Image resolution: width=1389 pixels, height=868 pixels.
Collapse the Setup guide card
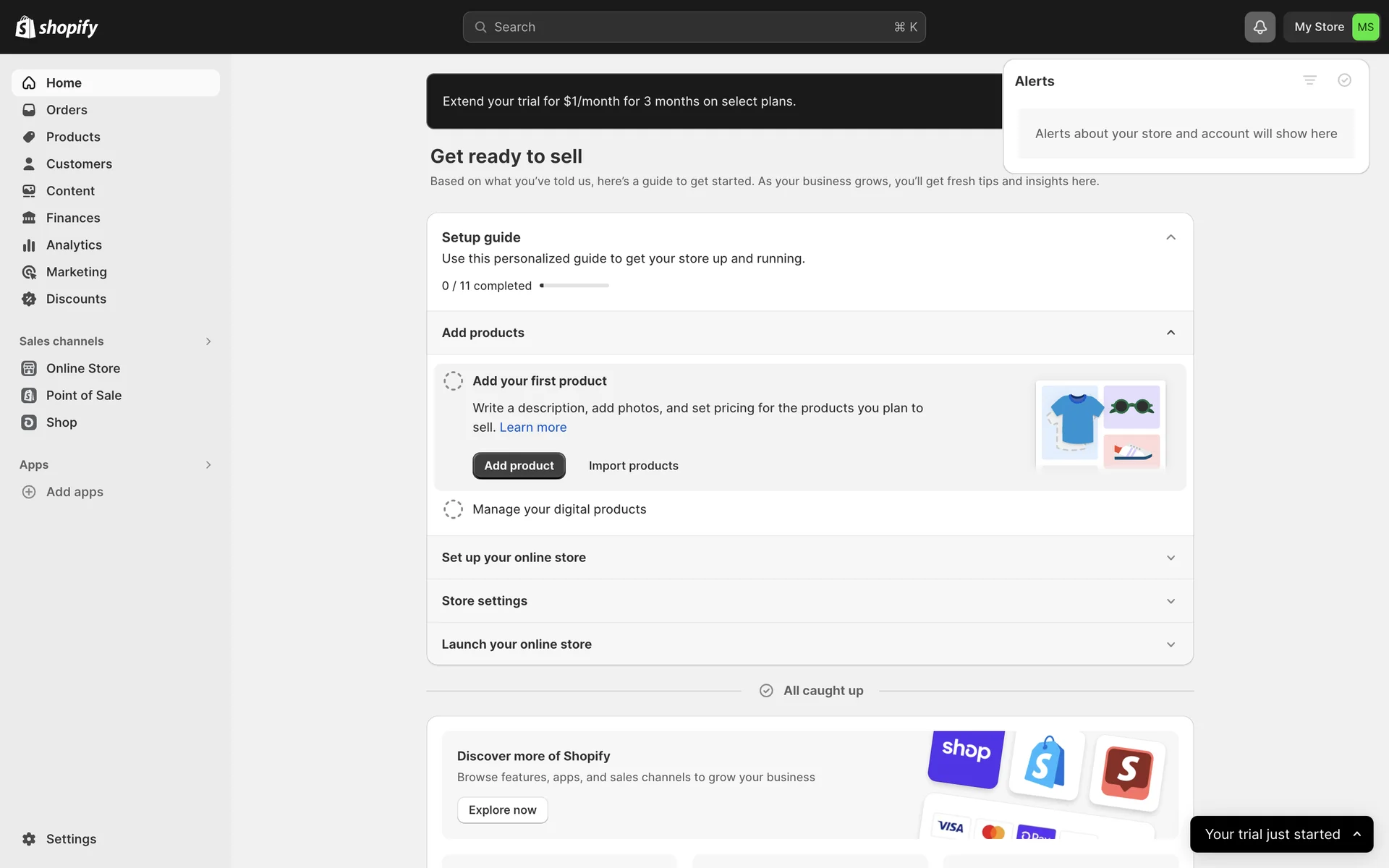click(1171, 237)
